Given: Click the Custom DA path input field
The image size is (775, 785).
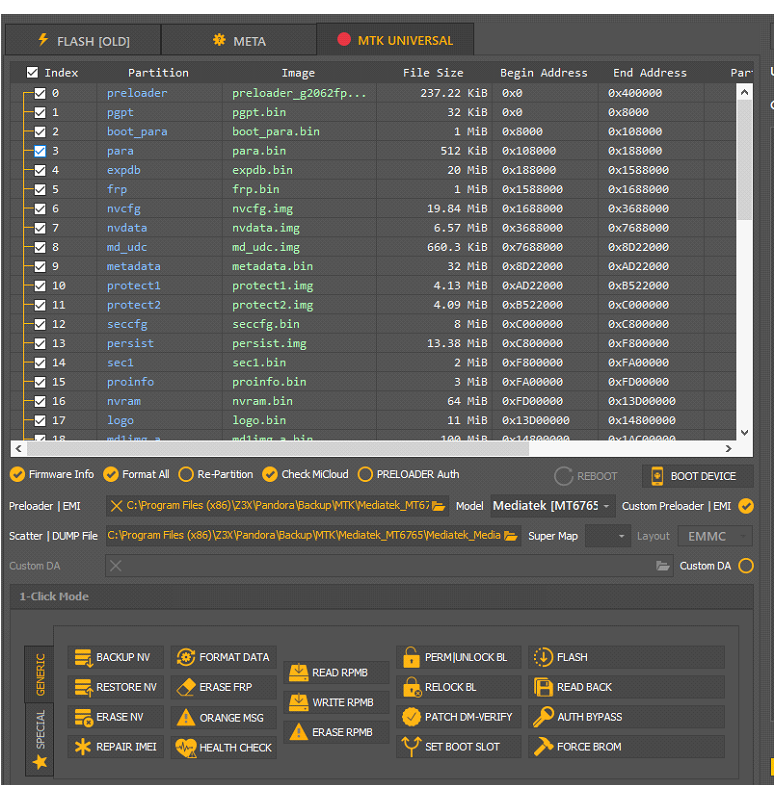Looking at the screenshot, I should 389,566.
